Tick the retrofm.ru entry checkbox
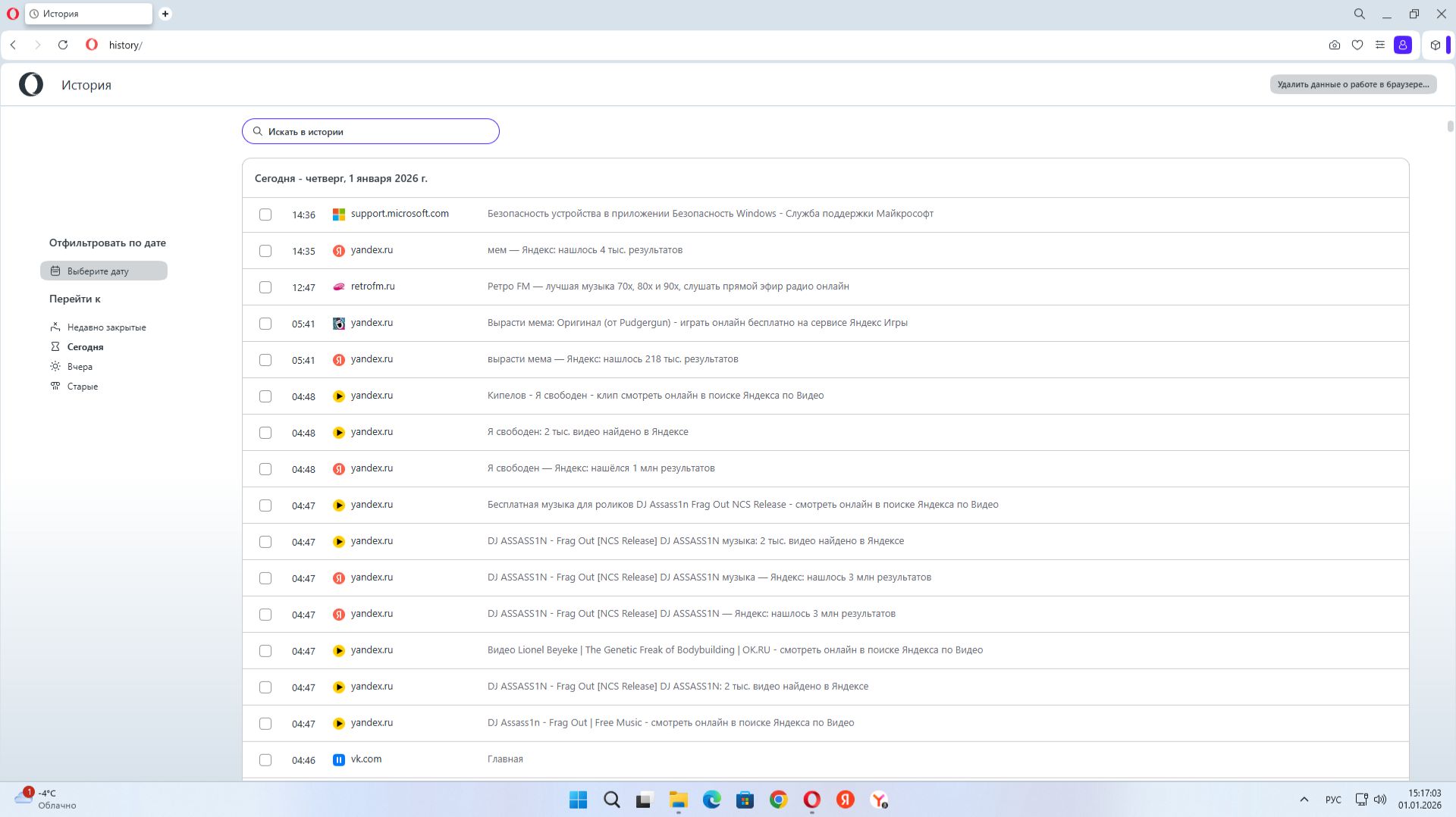This screenshot has width=1456, height=817. [x=265, y=287]
